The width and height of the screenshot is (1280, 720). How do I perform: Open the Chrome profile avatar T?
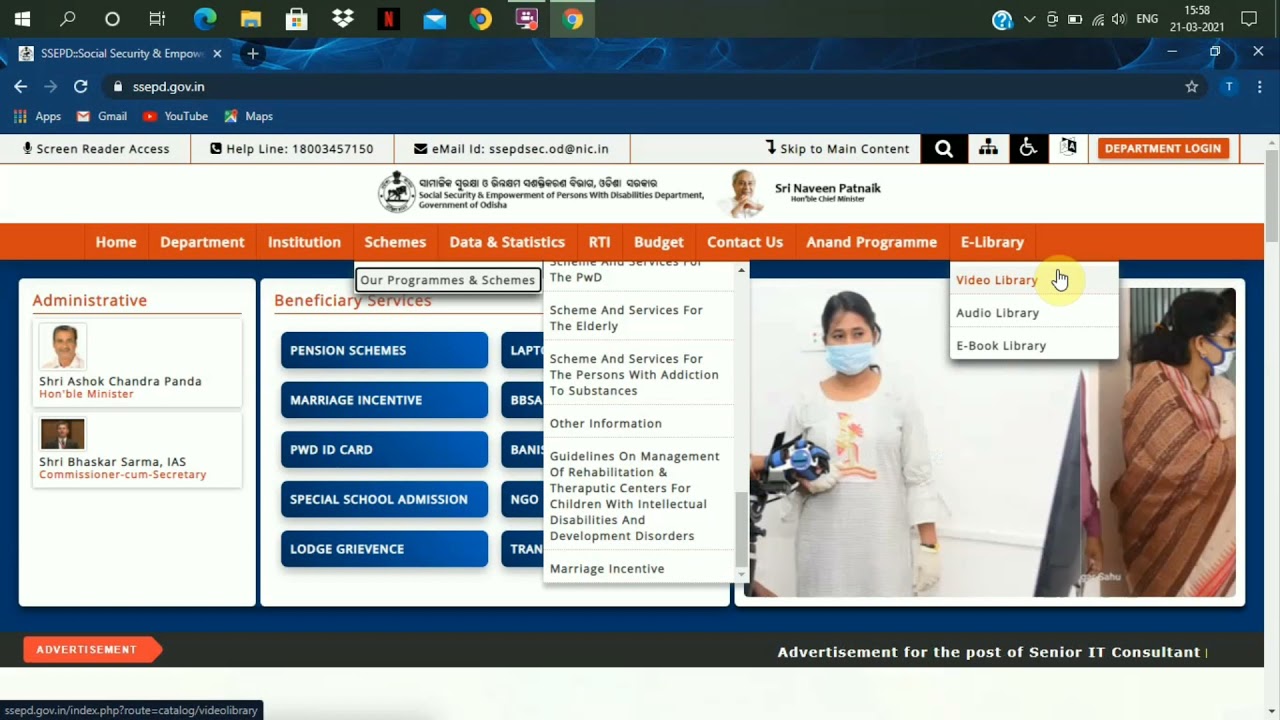(x=1229, y=87)
